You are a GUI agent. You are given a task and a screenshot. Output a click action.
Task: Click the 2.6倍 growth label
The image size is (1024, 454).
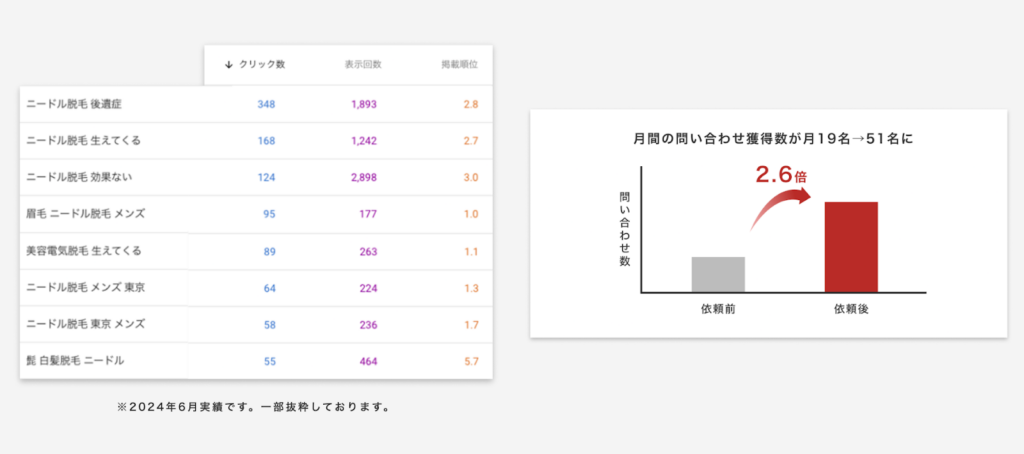[782, 174]
